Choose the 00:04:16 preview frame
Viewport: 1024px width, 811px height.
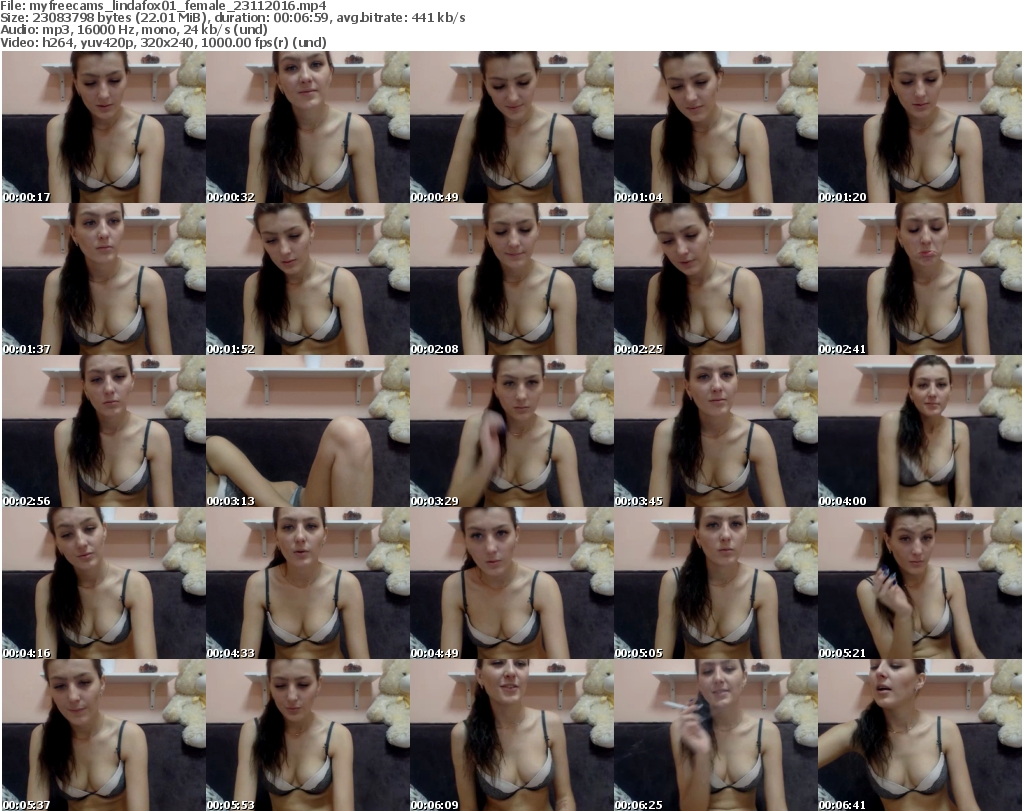104,583
